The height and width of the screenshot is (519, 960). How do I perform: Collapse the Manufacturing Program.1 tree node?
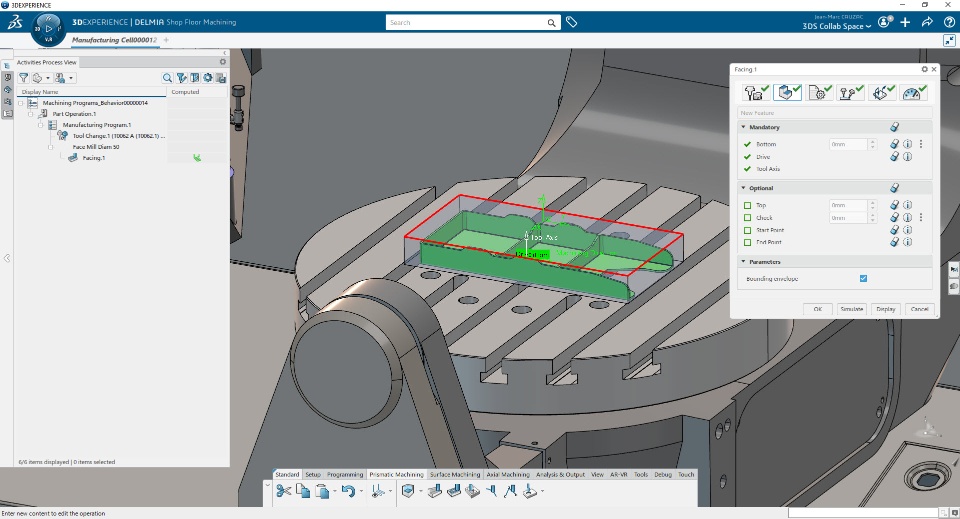click(41, 125)
